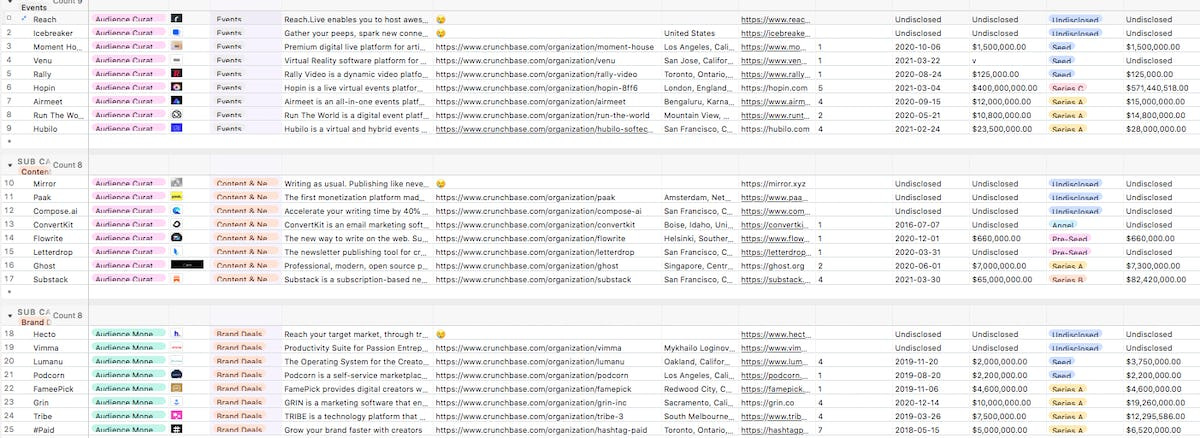Viewport: 1200px width, 438px height.
Task: Open the Run The World Crunchbase URL
Action: pyautogui.click(x=543, y=115)
